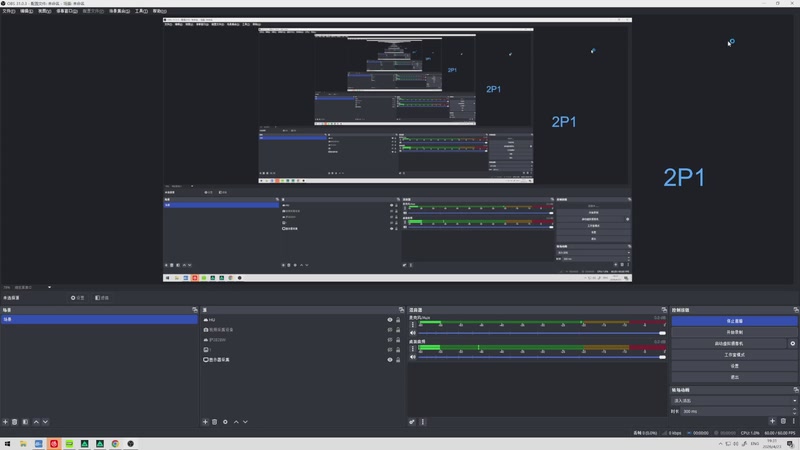The height and width of the screenshot is (450, 800).
Task: Open the Scene Collection (场景集合) menu
Action: [x=119, y=11]
